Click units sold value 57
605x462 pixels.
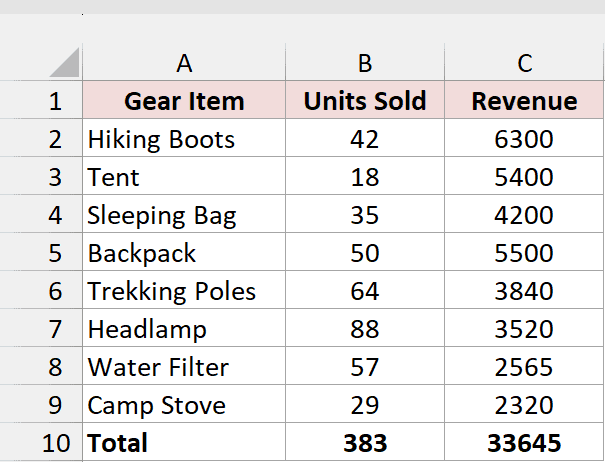(365, 366)
